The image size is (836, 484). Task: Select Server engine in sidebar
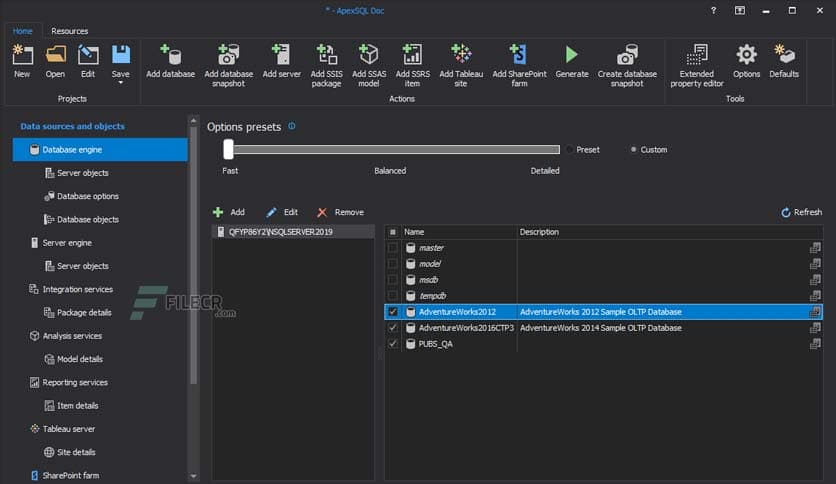point(61,243)
